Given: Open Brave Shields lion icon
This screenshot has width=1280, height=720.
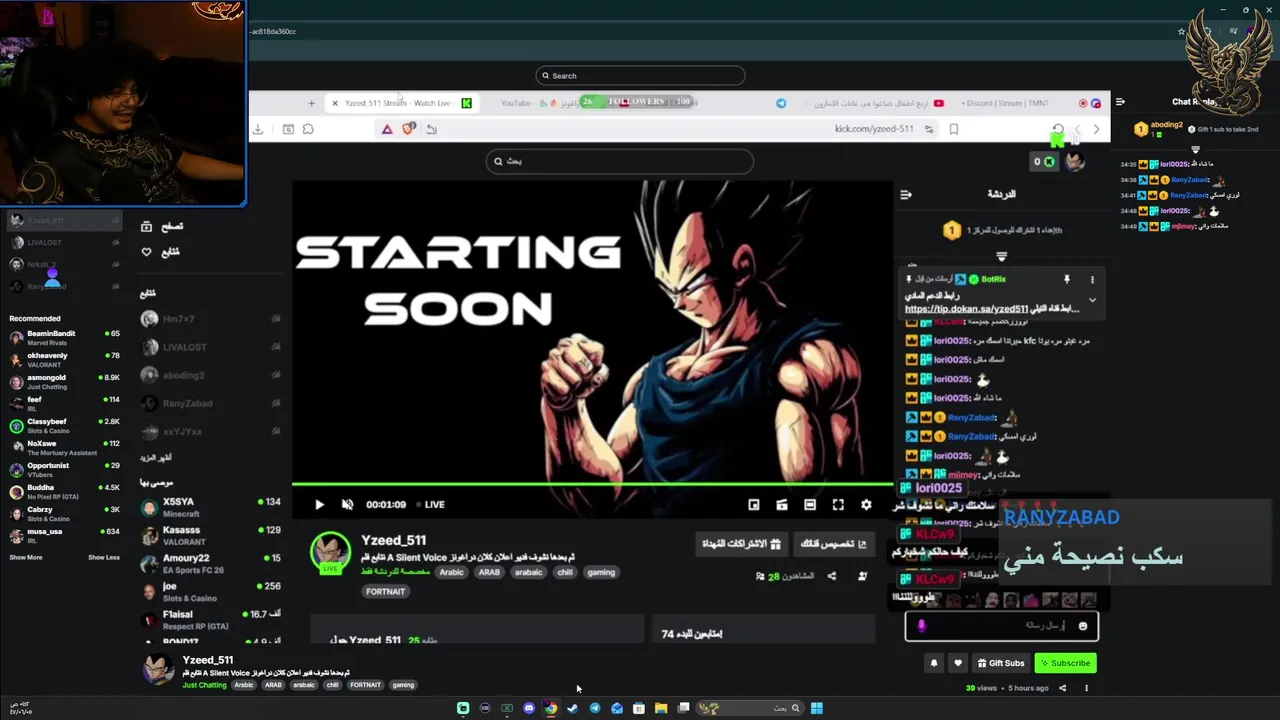Looking at the screenshot, I should click(408, 129).
